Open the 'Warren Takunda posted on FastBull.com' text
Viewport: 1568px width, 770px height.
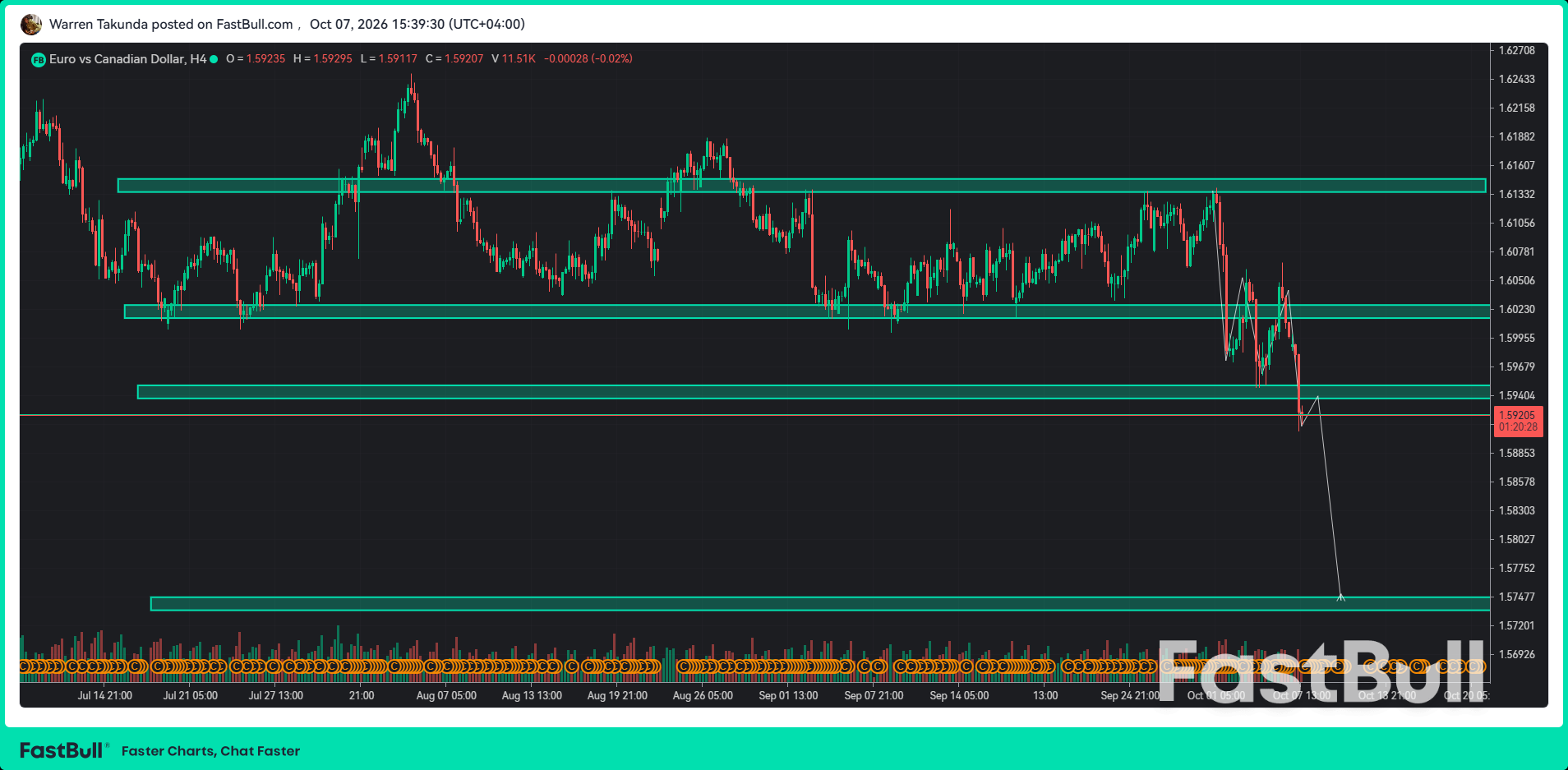pos(171,25)
